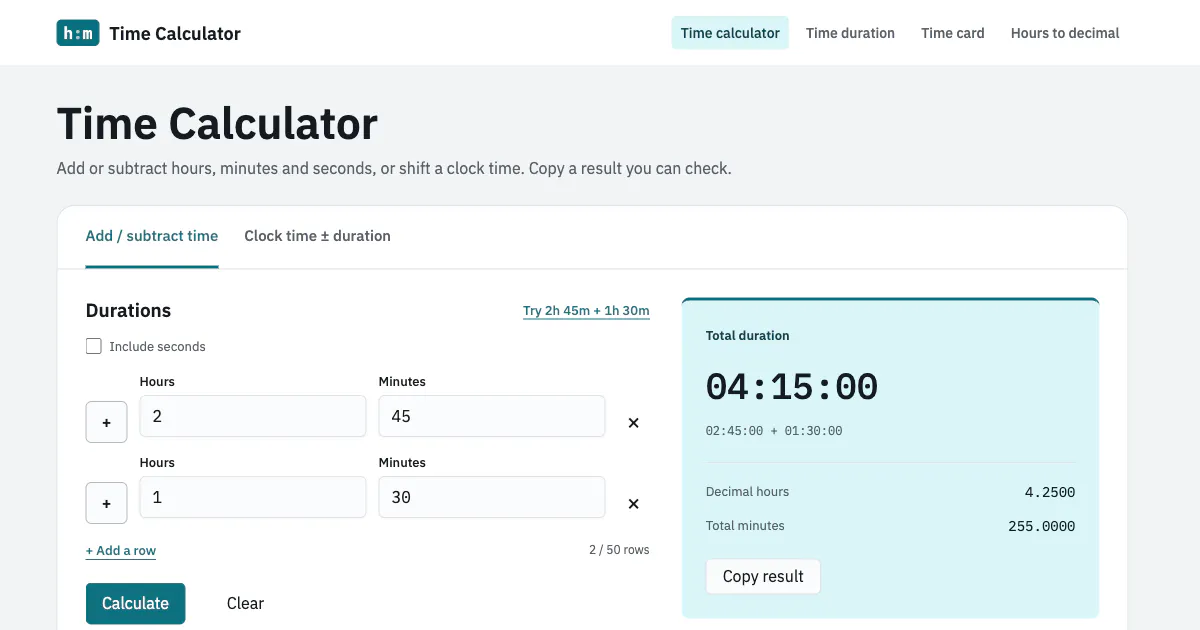Focus the Hours field containing 2
This screenshot has width=1200, height=630.
[253, 416]
